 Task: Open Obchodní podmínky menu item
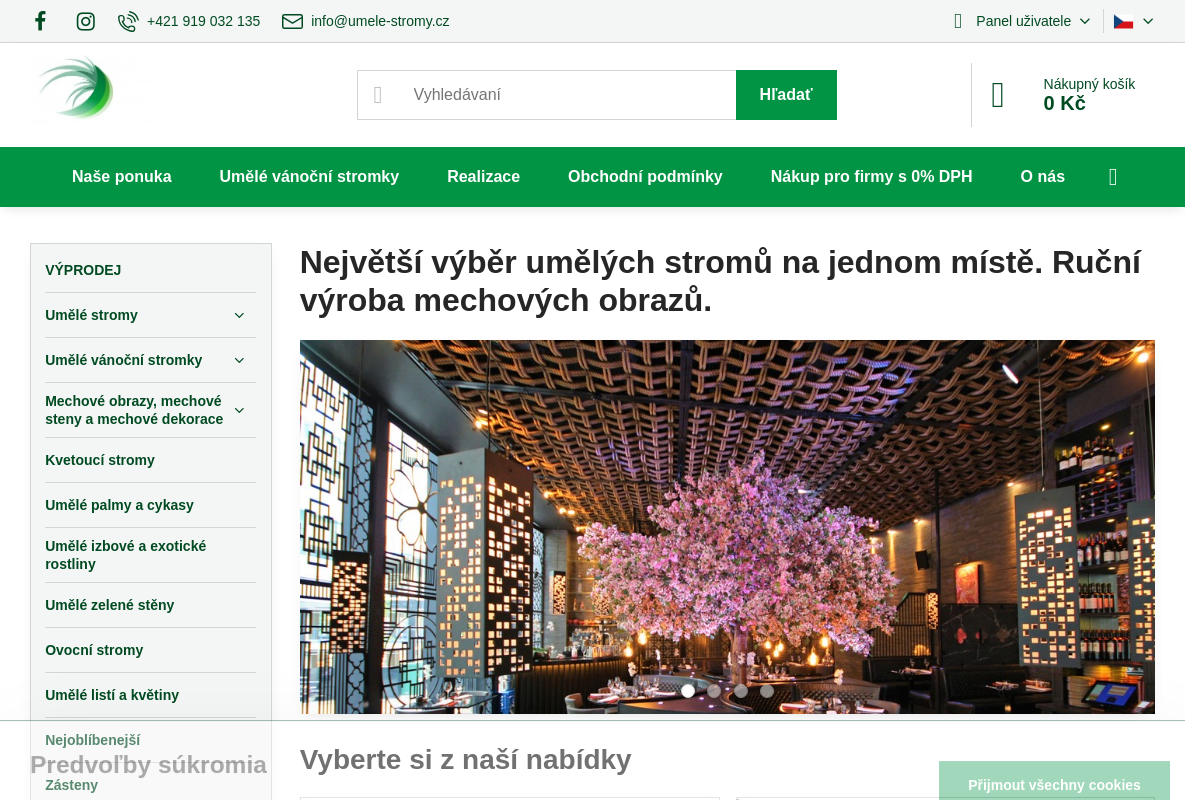click(645, 177)
